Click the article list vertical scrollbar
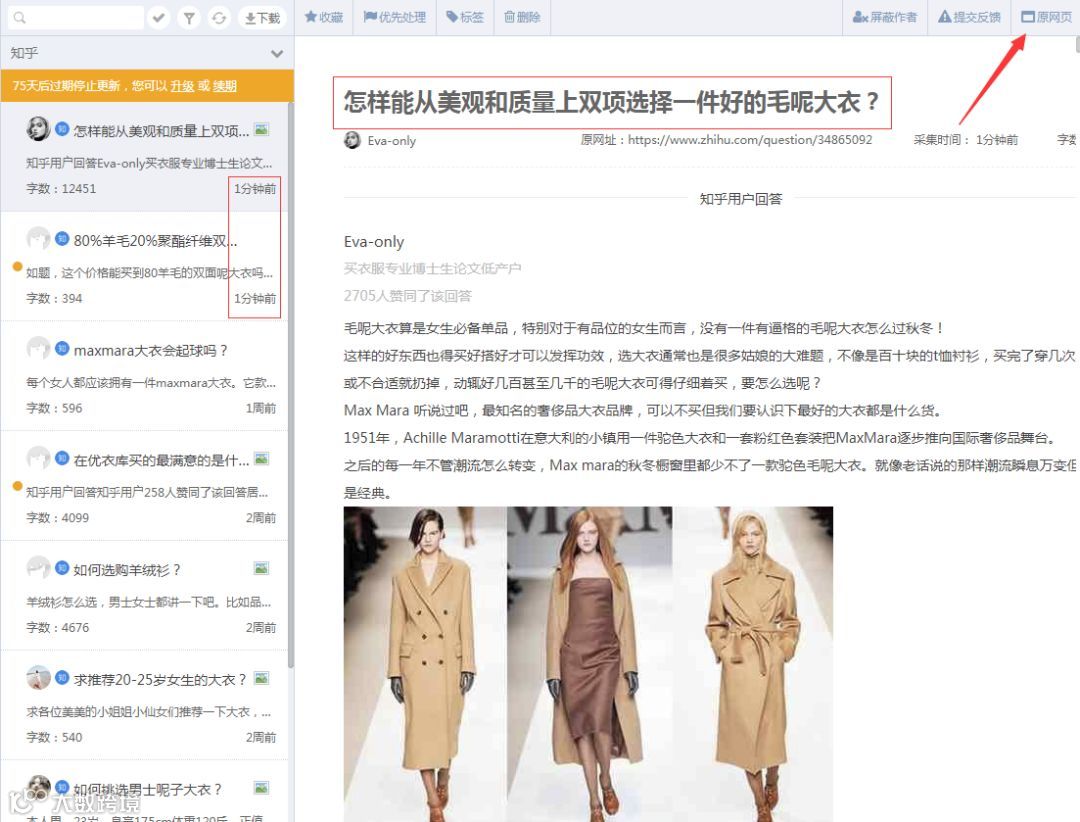1080x822 pixels. tap(291, 386)
